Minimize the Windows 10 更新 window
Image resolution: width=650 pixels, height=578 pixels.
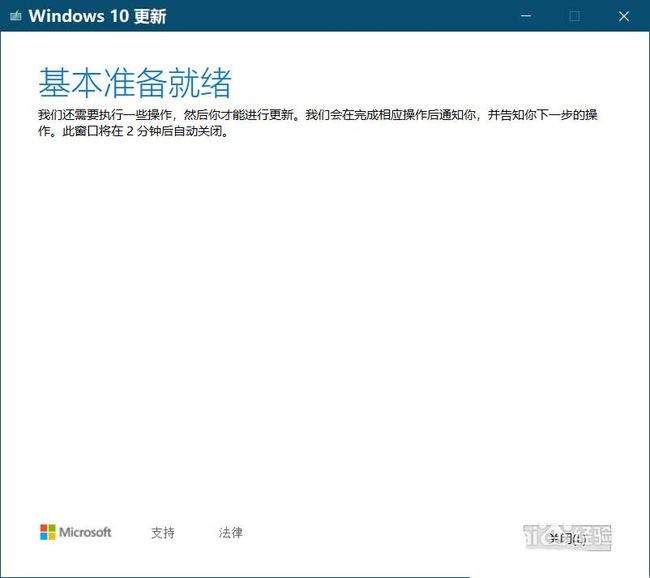[x=526, y=16]
